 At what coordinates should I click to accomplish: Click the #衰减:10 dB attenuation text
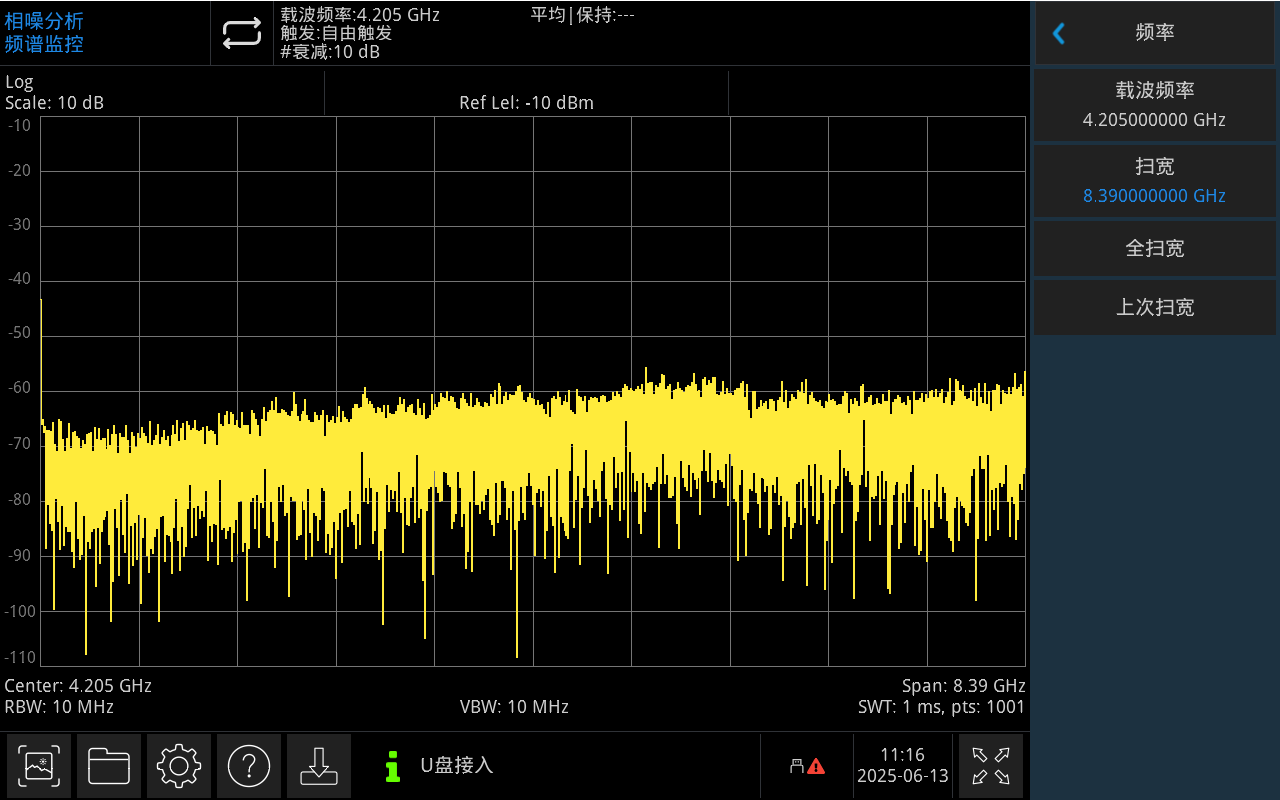coord(330,52)
